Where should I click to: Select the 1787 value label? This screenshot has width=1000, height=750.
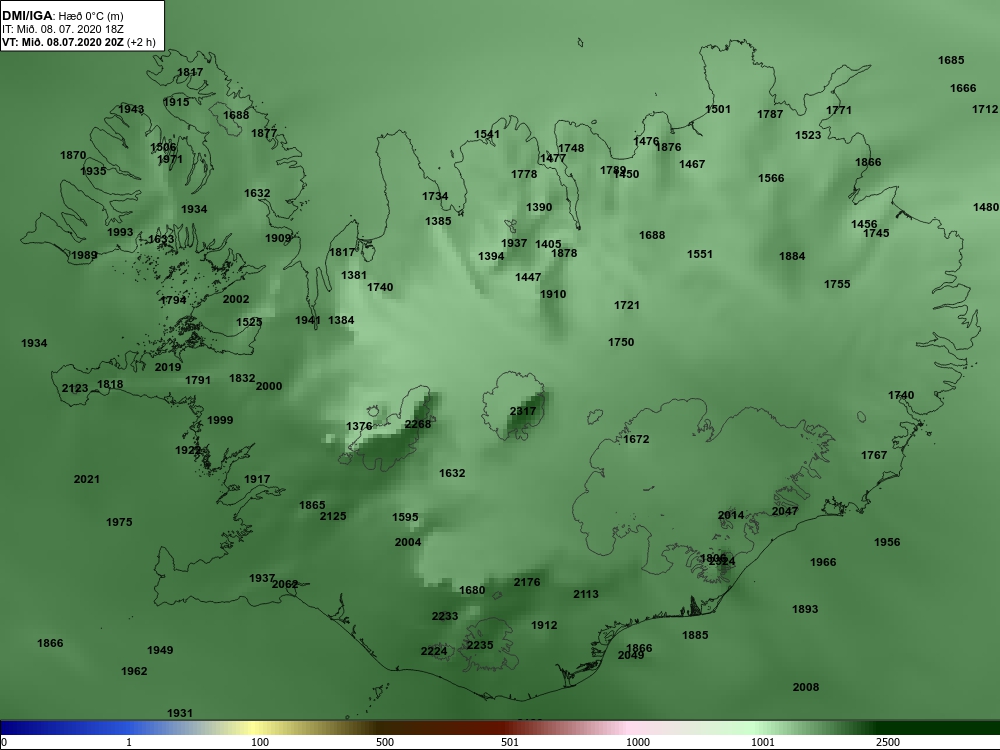770,114
